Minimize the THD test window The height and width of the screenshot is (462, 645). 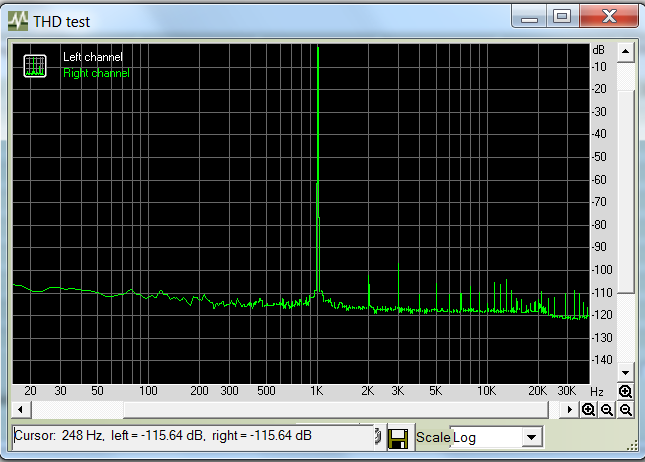(529, 16)
